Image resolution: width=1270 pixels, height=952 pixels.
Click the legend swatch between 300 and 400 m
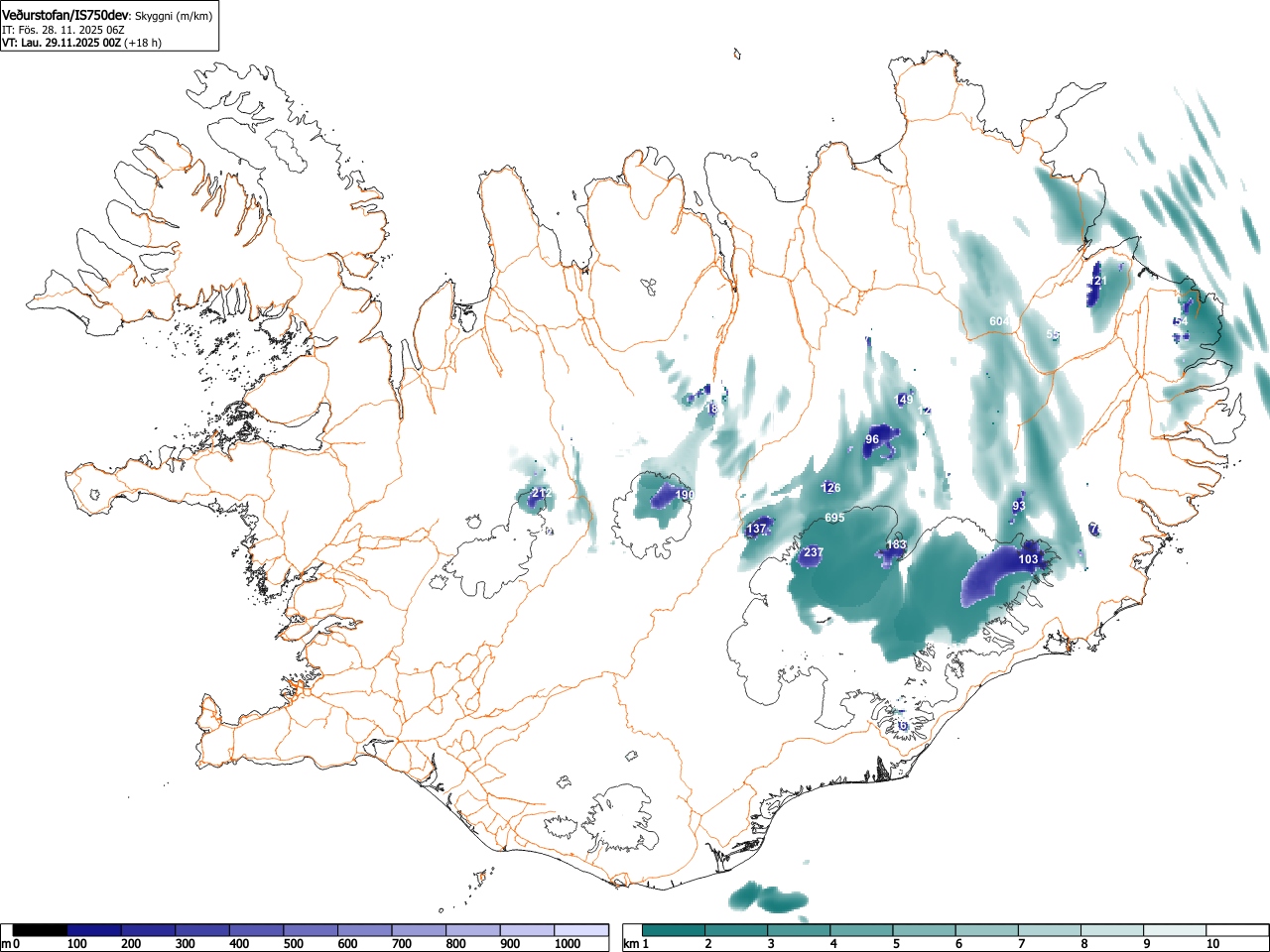coord(202,930)
